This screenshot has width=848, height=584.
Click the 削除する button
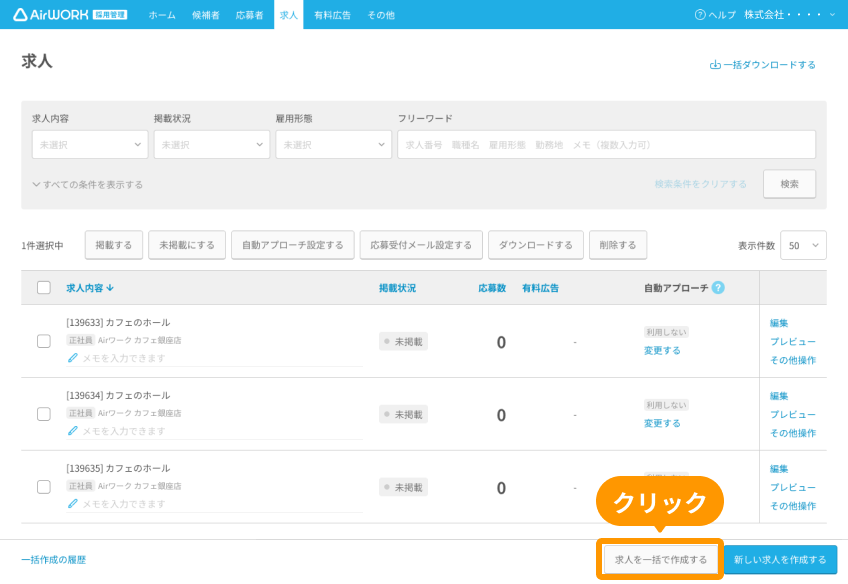click(x=618, y=245)
